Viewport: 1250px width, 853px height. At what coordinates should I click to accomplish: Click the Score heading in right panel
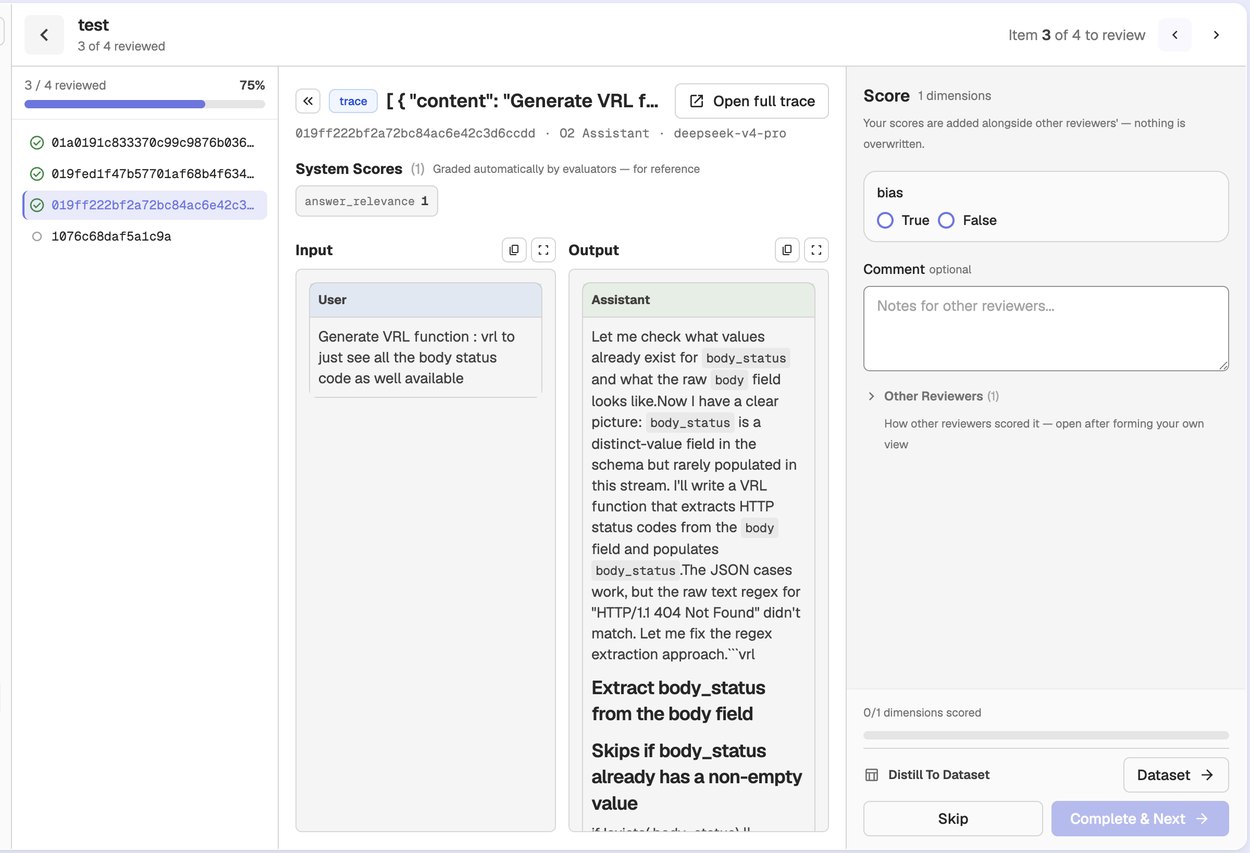coord(887,96)
